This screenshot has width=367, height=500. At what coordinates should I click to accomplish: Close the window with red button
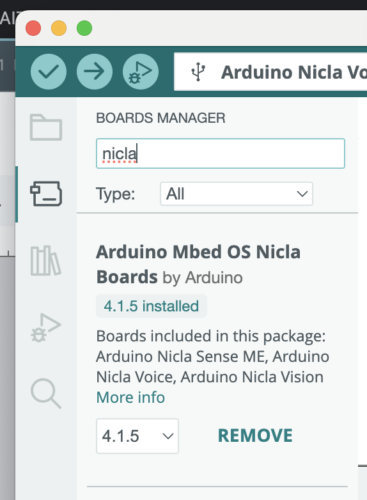33,28
